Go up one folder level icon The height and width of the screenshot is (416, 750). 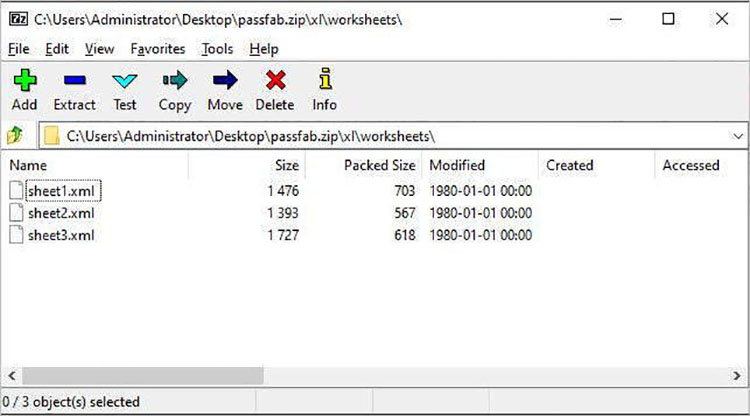coord(15,136)
